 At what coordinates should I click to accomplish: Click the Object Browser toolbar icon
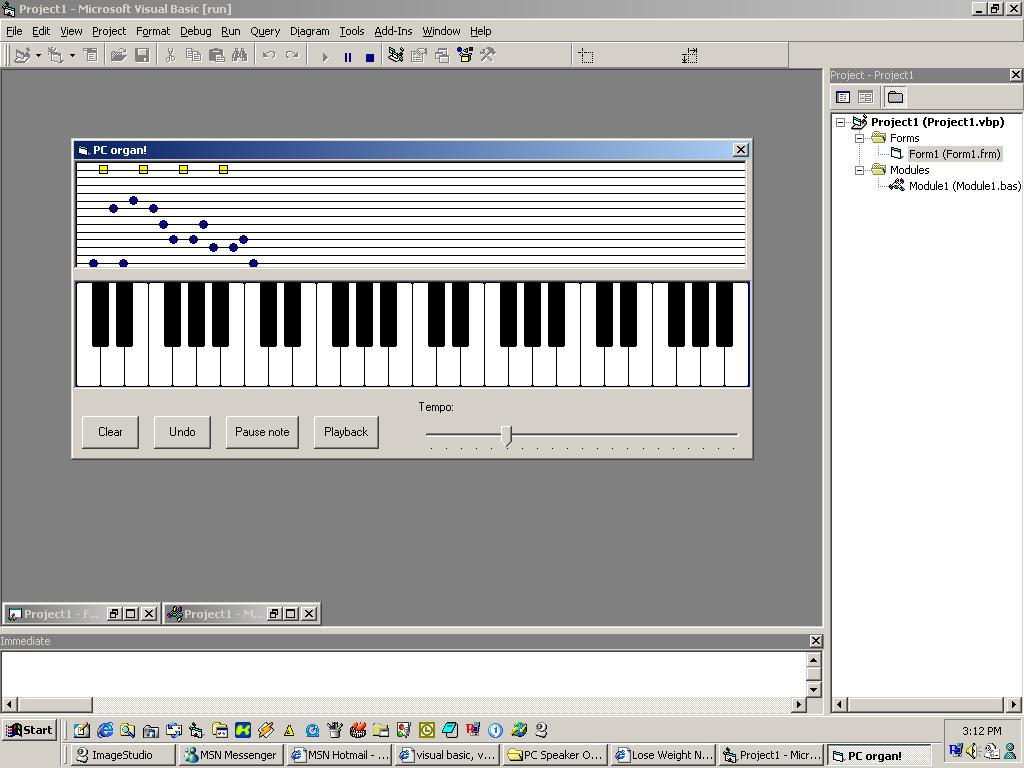pyautogui.click(x=465, y=56)
